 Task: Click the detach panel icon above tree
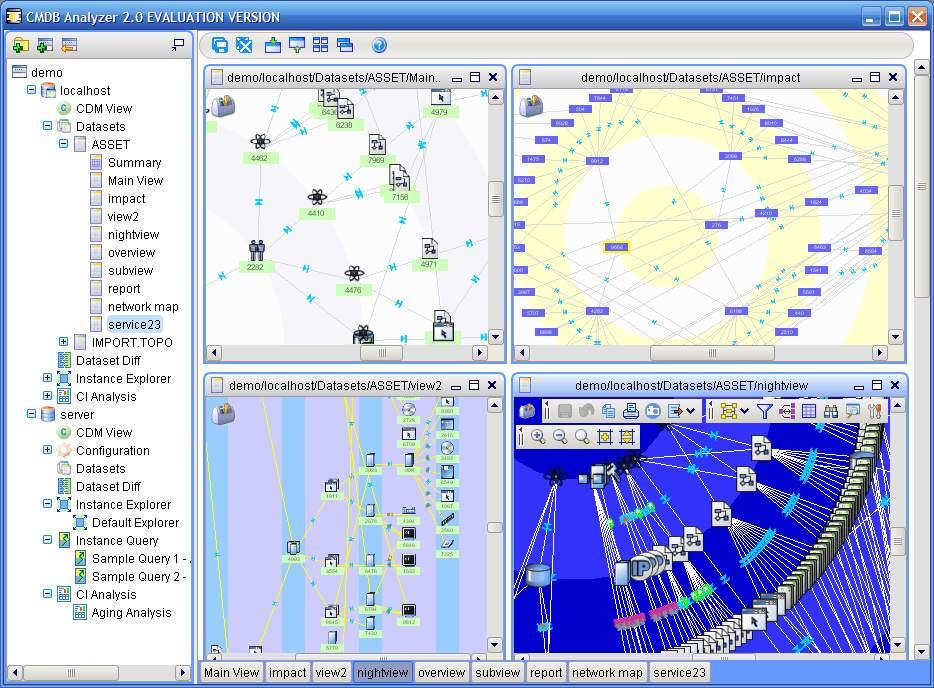tap(178, 45)
